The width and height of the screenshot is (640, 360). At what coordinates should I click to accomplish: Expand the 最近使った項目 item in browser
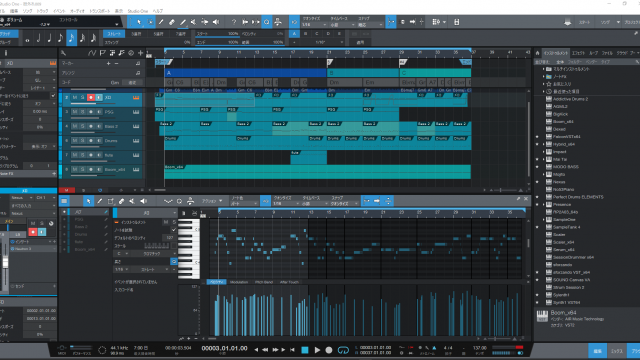click(543, 91)
